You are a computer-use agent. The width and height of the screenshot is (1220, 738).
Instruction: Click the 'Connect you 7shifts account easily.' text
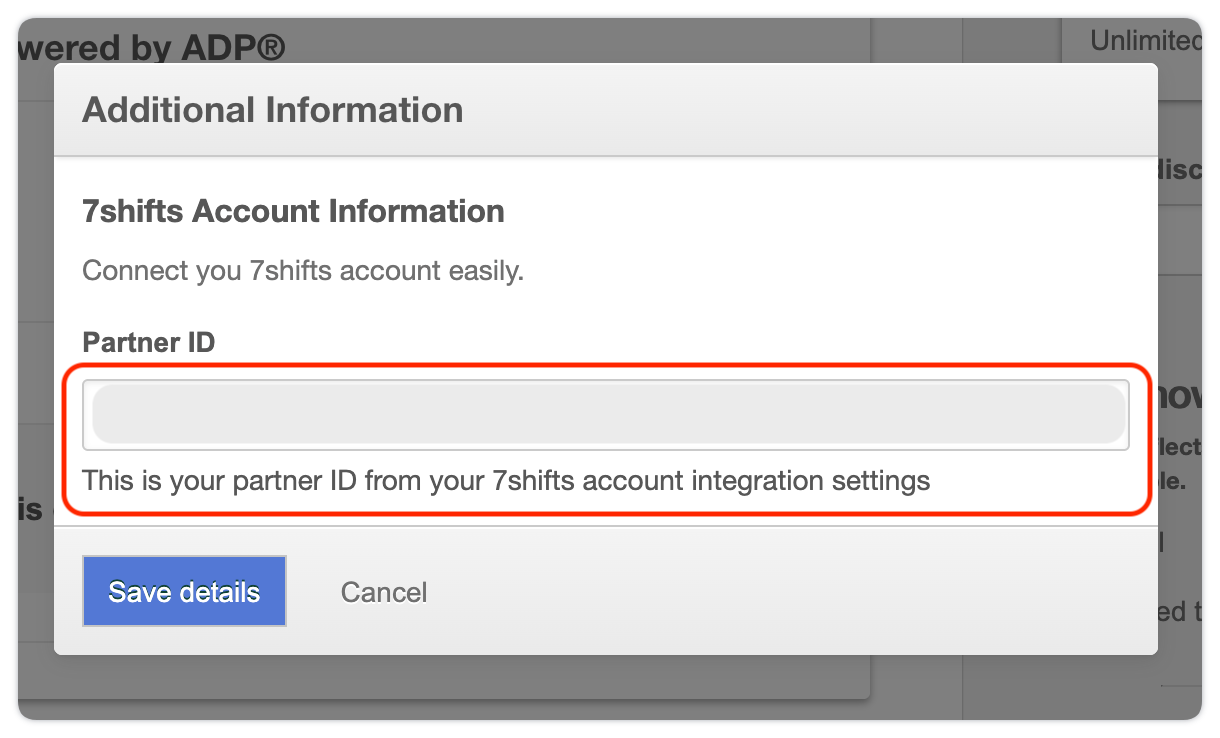(303, 271)
